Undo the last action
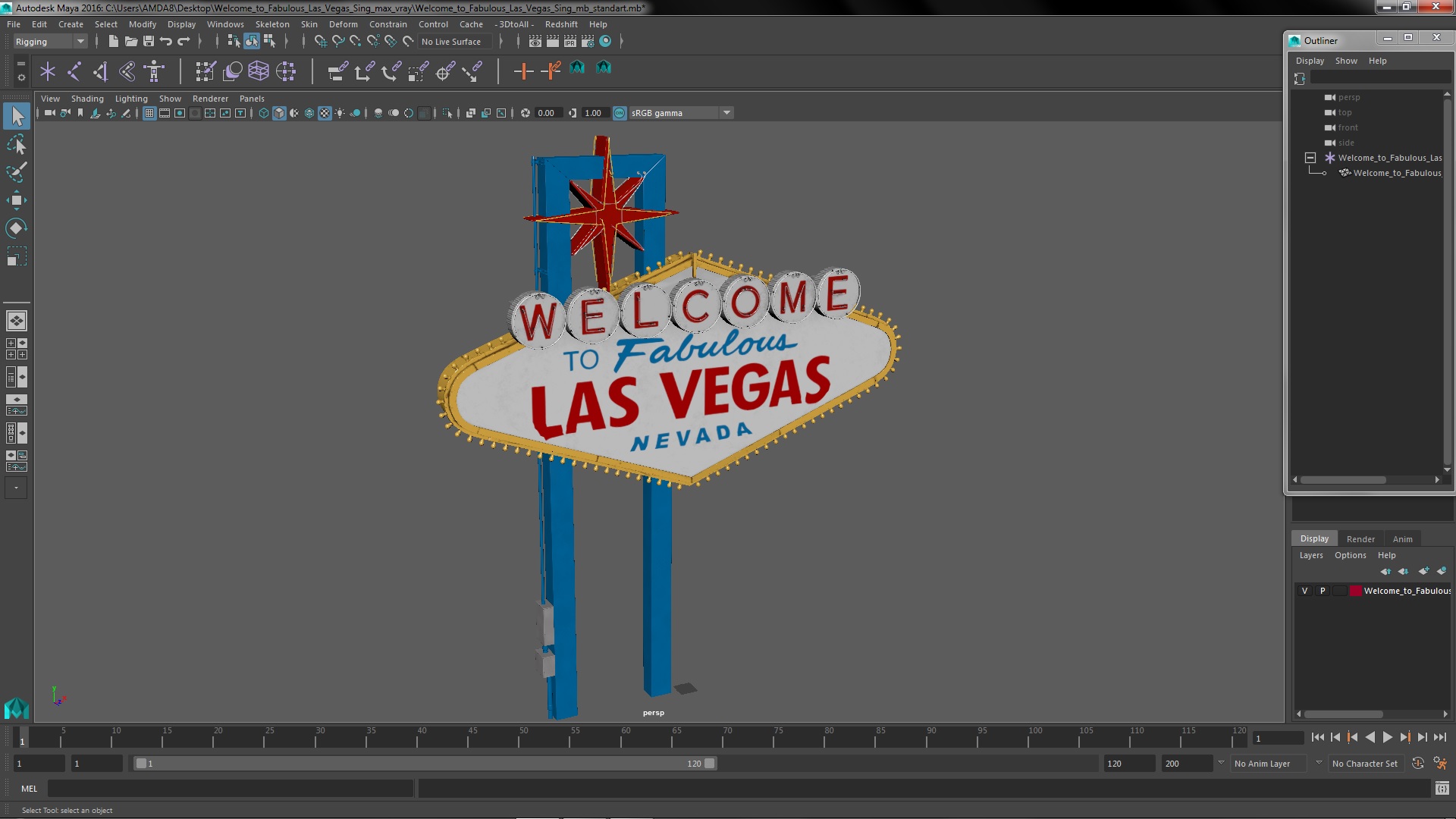Image resolution: width=1456 pixels, height=819 pixels. (166, 42)
